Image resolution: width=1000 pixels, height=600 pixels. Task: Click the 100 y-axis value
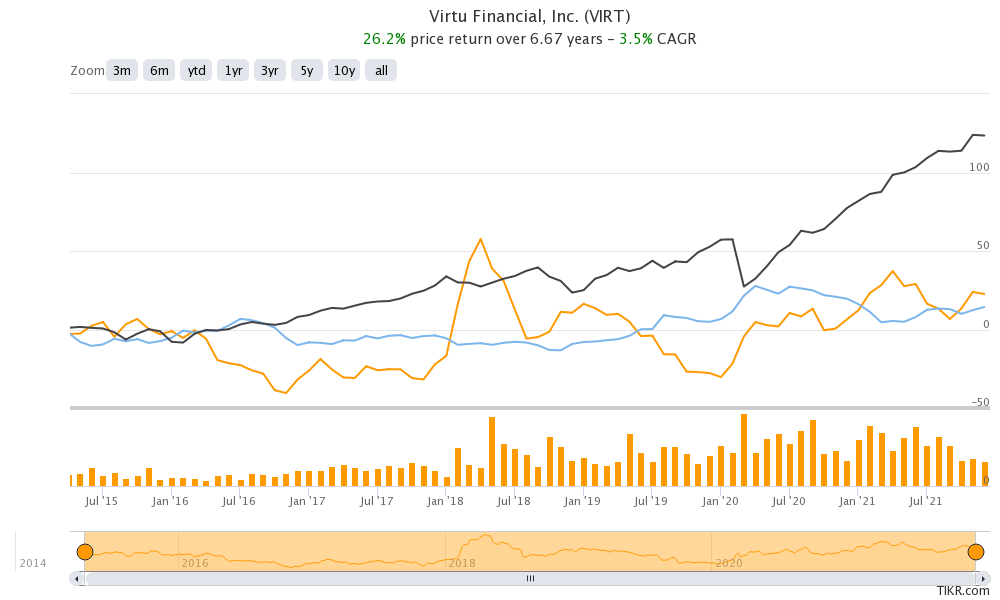click(979, 167)
